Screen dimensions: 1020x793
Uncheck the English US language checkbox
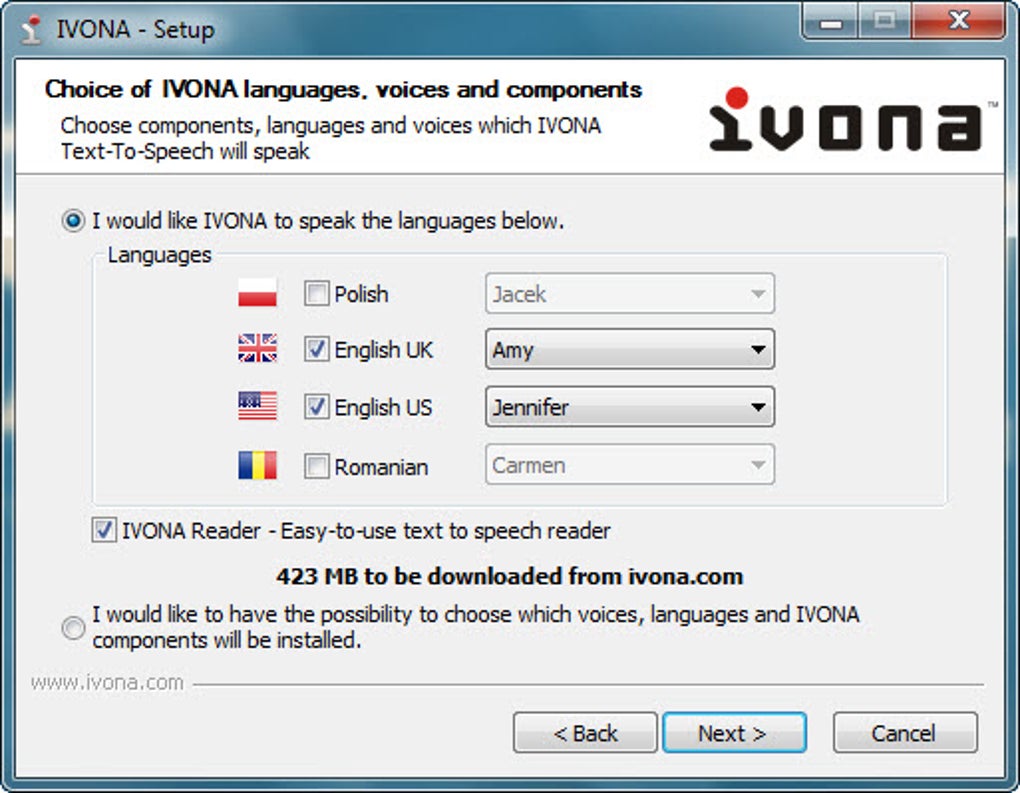pos(316,407)
